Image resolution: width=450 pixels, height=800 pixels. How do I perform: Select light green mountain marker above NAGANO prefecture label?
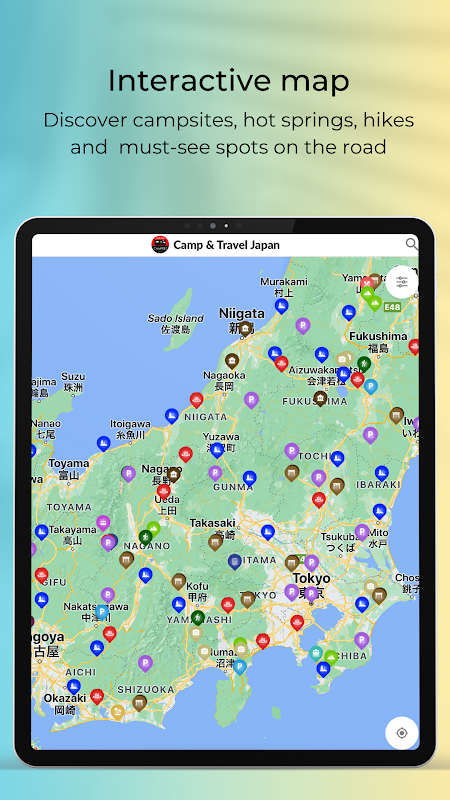coord(154,529)
